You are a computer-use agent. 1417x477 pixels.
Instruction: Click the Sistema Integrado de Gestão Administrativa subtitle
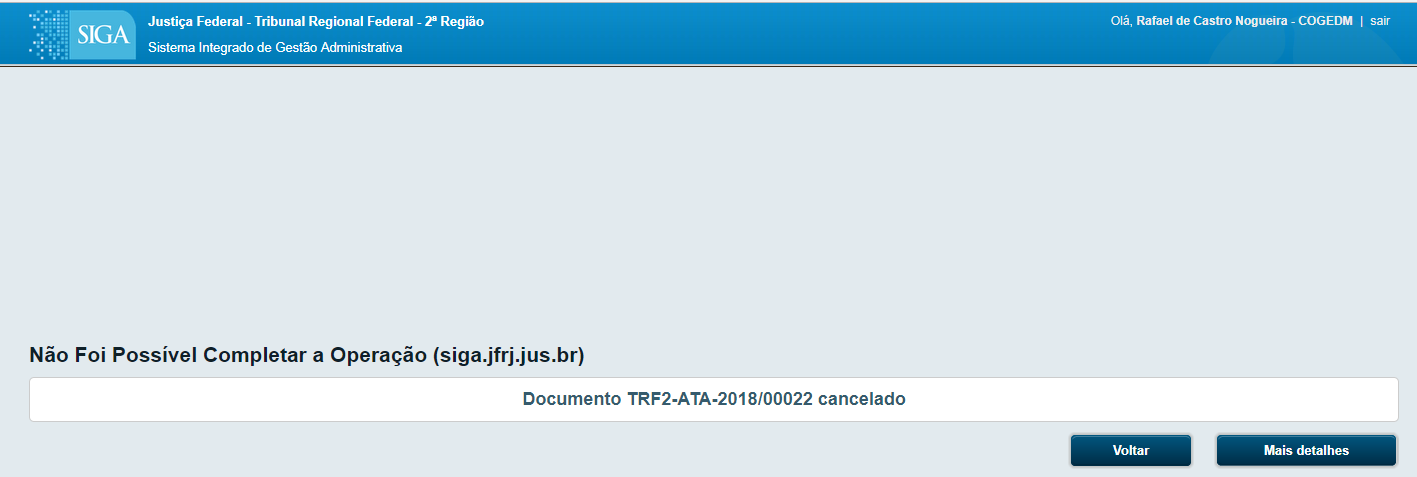pyautogui.click(x=275, y=47)
